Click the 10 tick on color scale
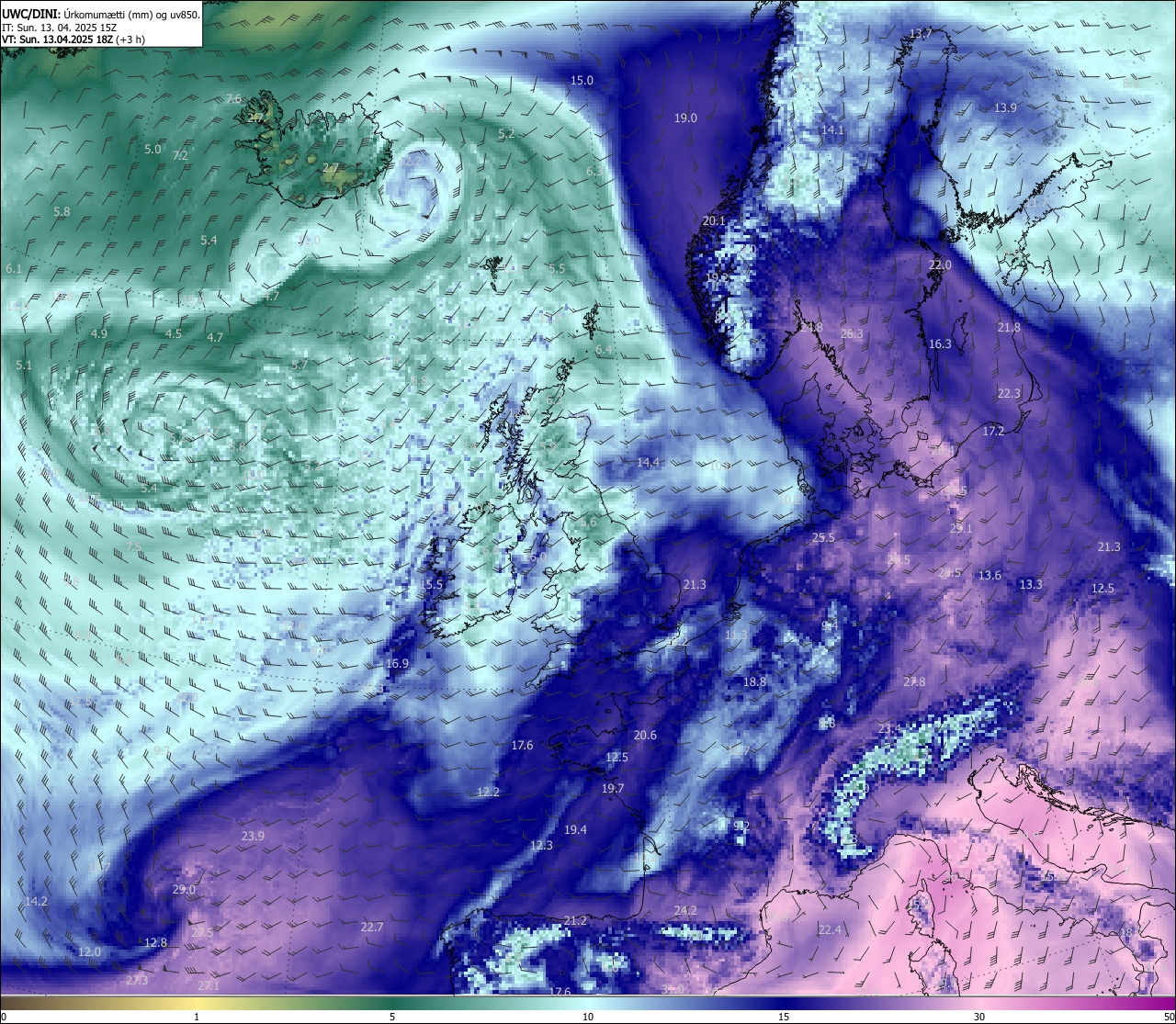This screenshot has height=1024, width=1176. click(x=588, y=1017)
